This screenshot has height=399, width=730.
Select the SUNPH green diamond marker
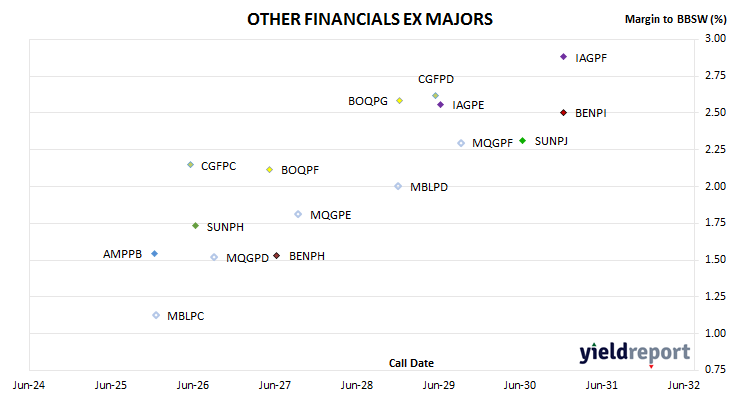196,226
